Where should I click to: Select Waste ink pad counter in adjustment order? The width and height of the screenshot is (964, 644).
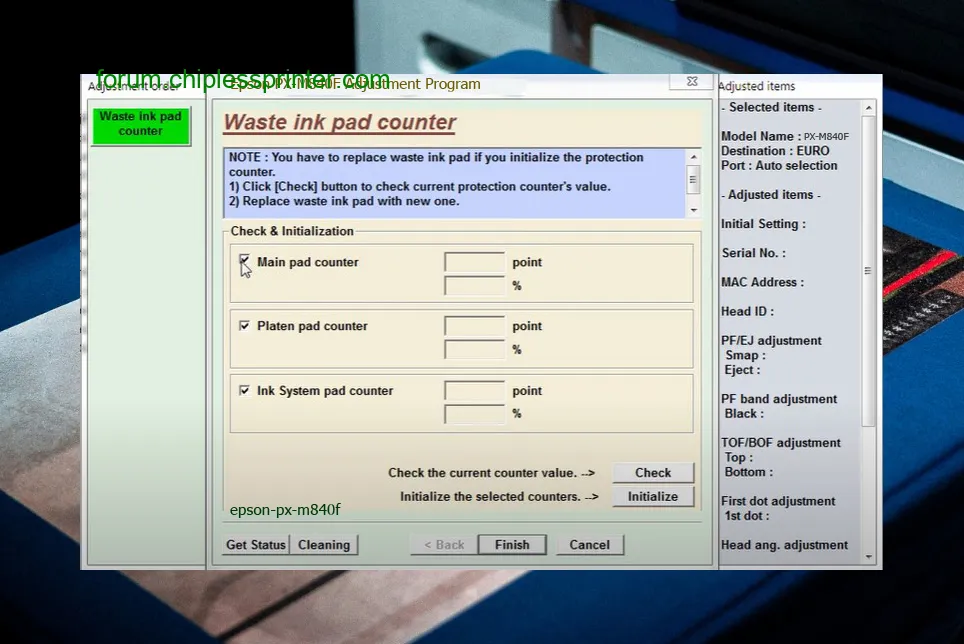click(x=141, y=125)
